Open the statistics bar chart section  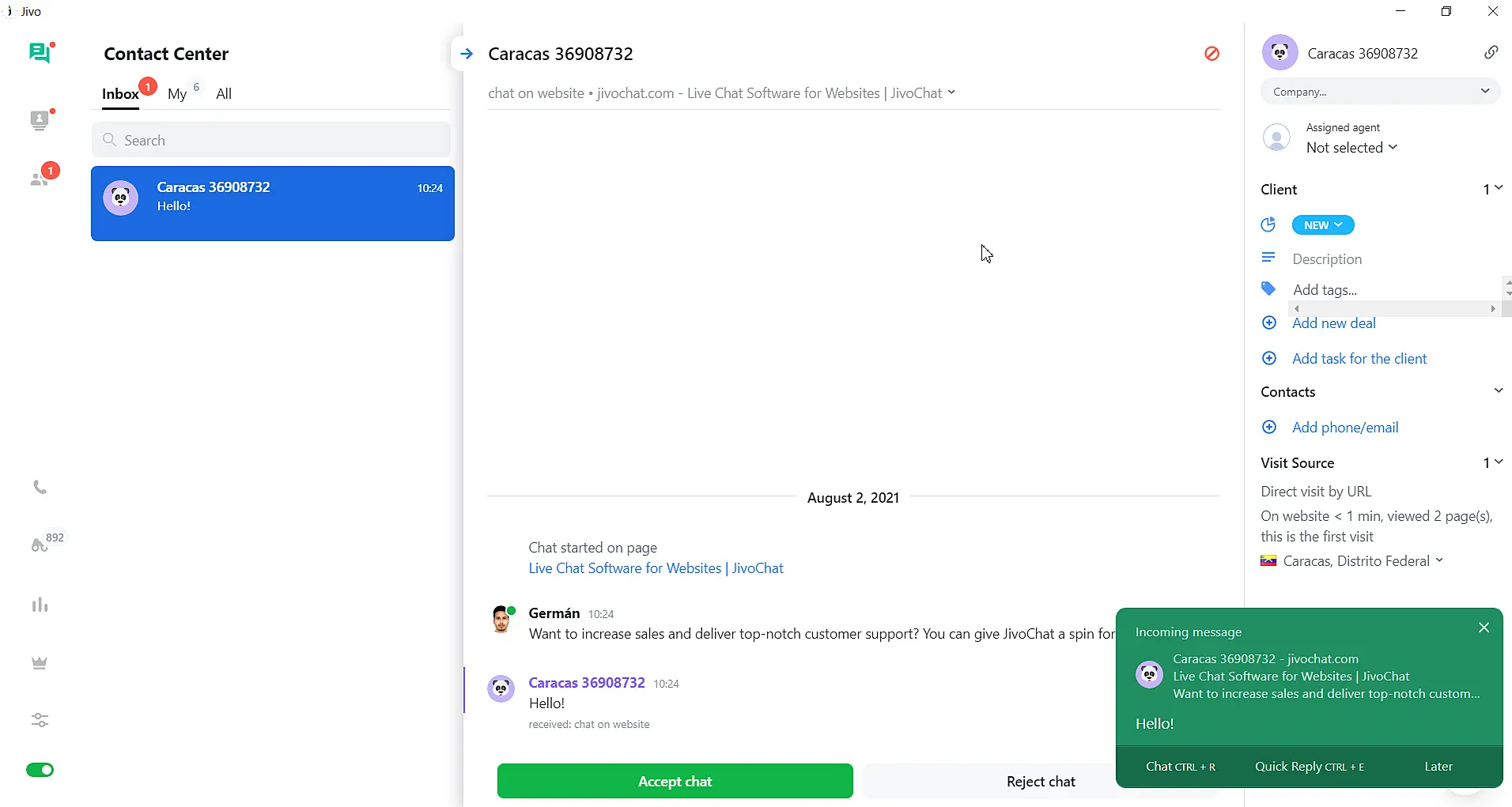39,605
